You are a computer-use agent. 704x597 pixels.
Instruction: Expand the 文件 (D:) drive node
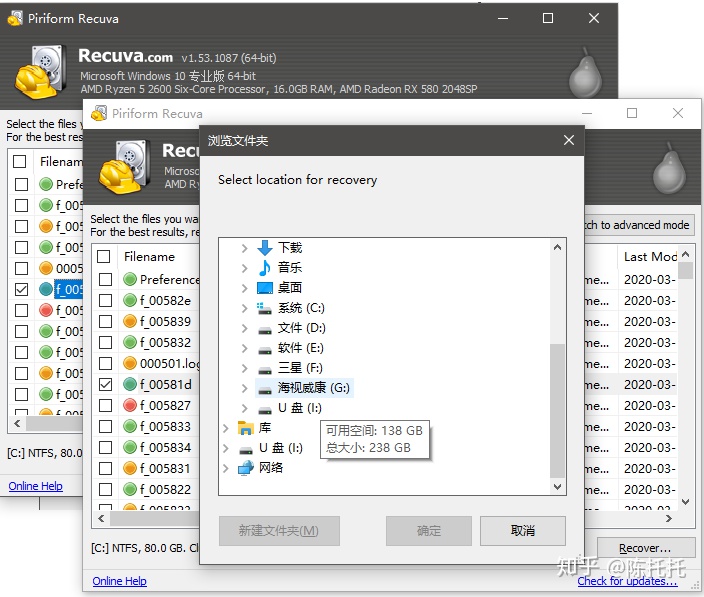coord(245,328)
